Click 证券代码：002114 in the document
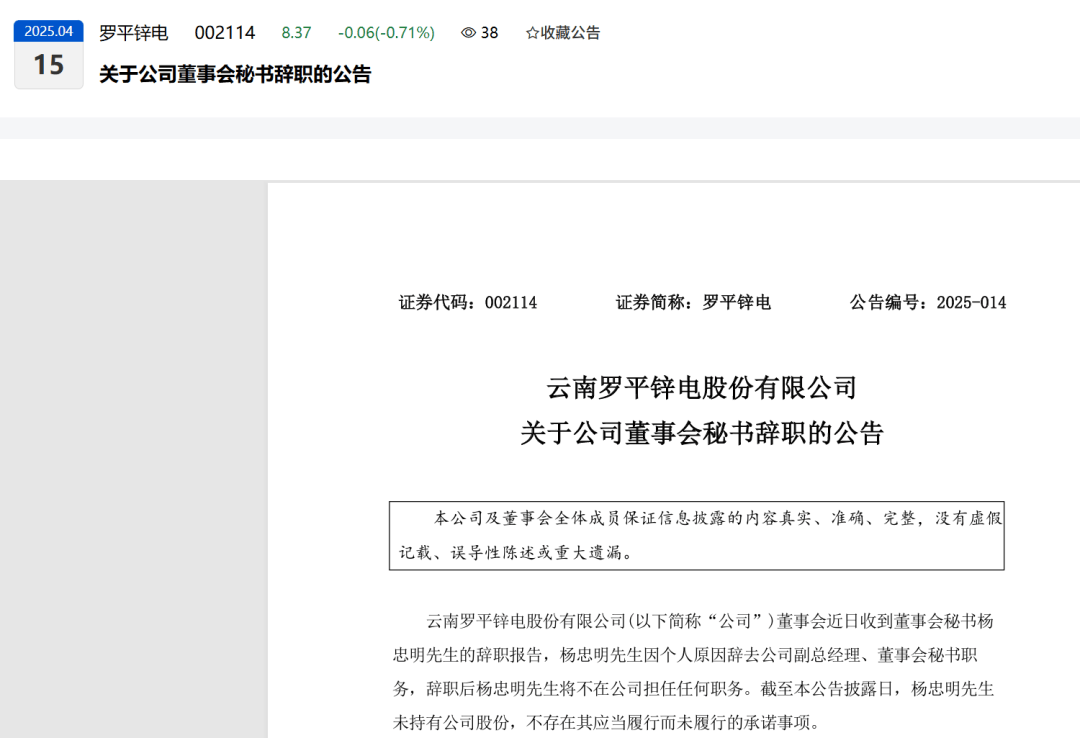The width and height of the screenshot is (1080, 738). (x=468, y=303)
